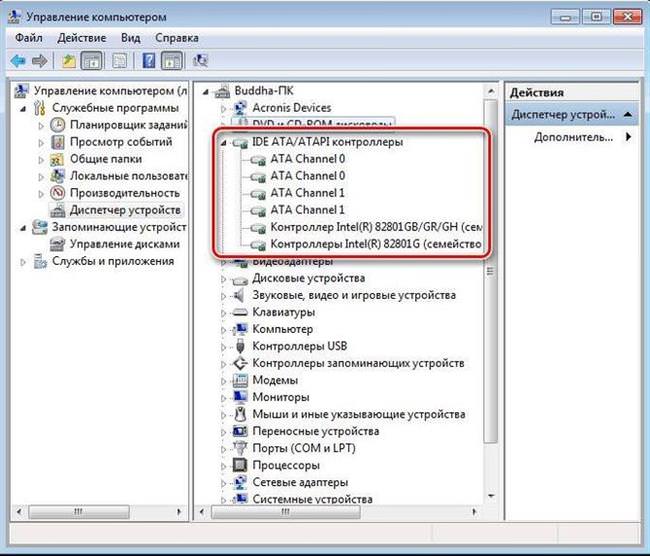Click the Мониторы icon
650x556 pixels.
pyautogui.click(x=240, y=397)
